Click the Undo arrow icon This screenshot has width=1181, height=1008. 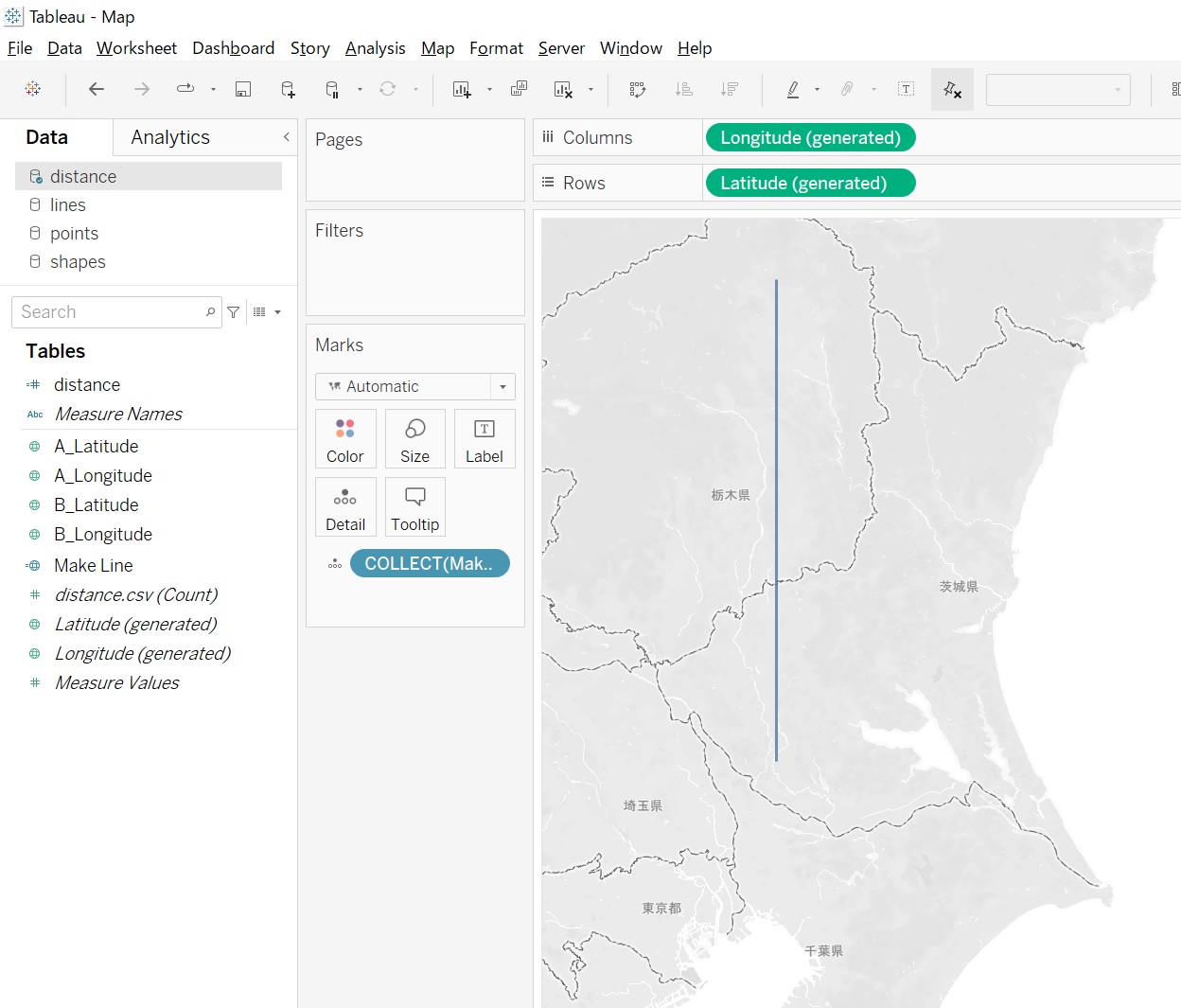coord(96,89)
